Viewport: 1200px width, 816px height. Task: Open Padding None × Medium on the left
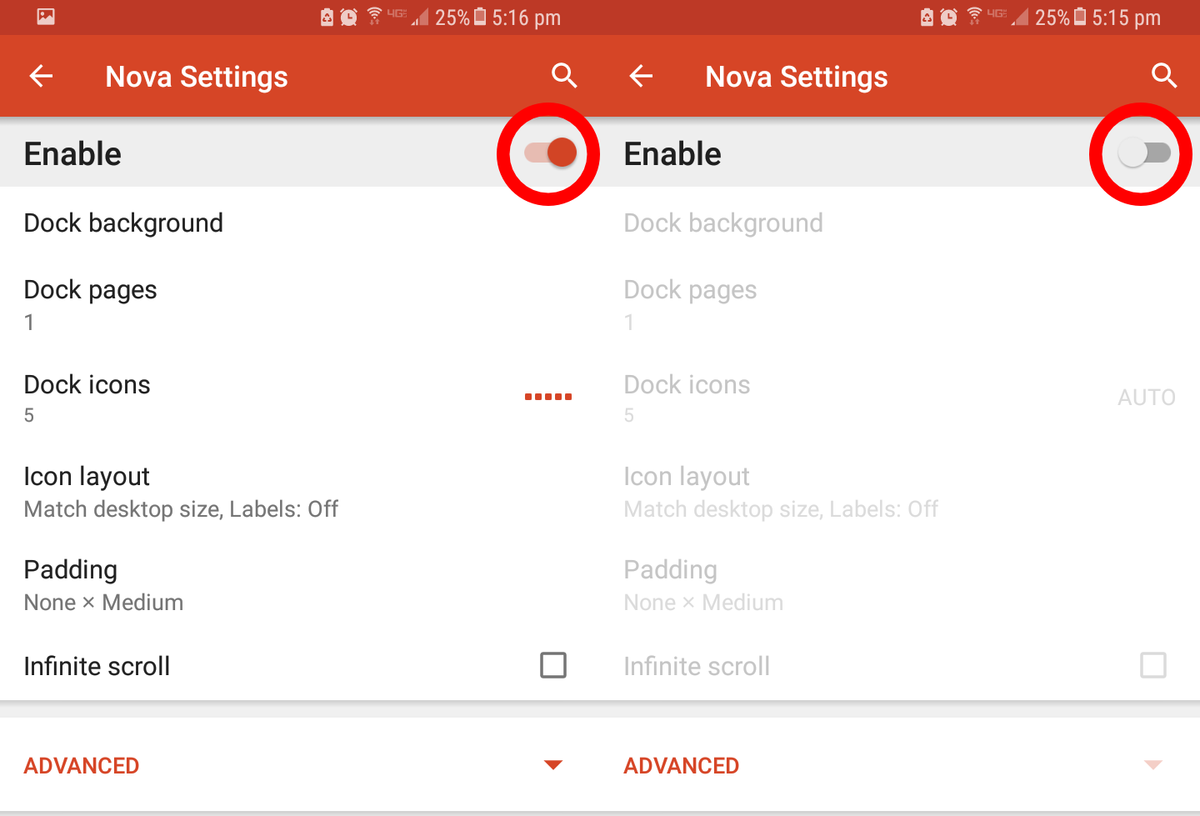[x=300, y=585]
